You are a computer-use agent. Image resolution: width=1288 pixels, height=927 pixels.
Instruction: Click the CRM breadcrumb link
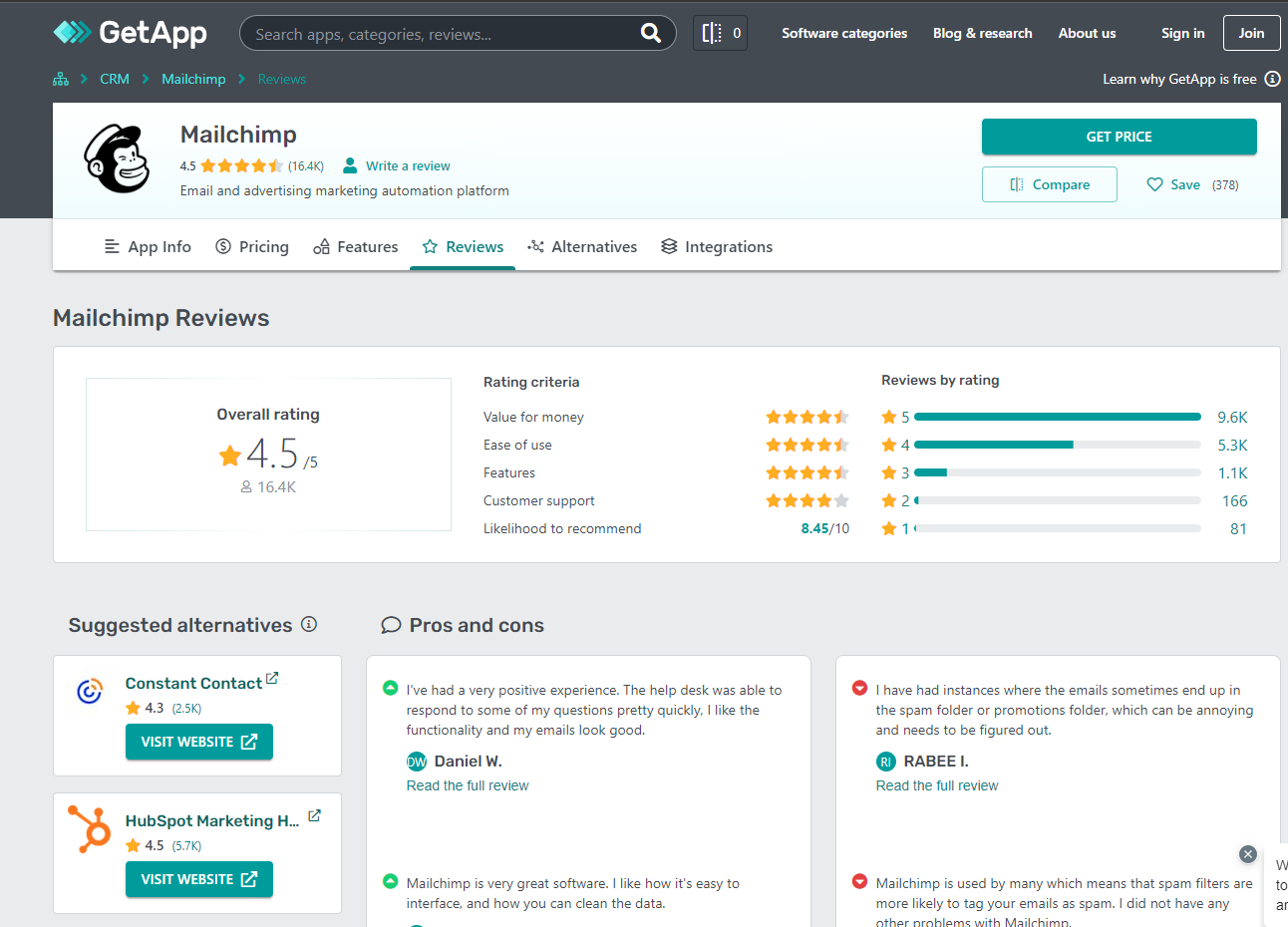point(115,79)
